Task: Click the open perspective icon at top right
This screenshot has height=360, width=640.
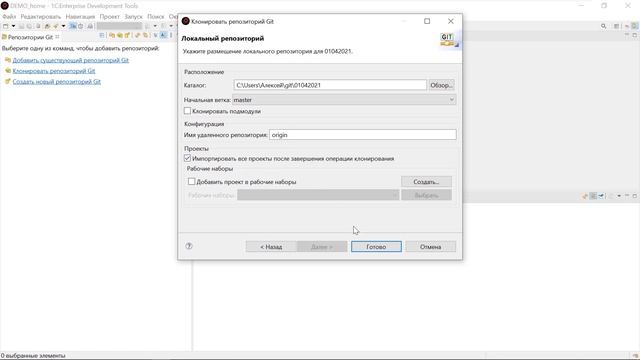Action: (616, 26)
